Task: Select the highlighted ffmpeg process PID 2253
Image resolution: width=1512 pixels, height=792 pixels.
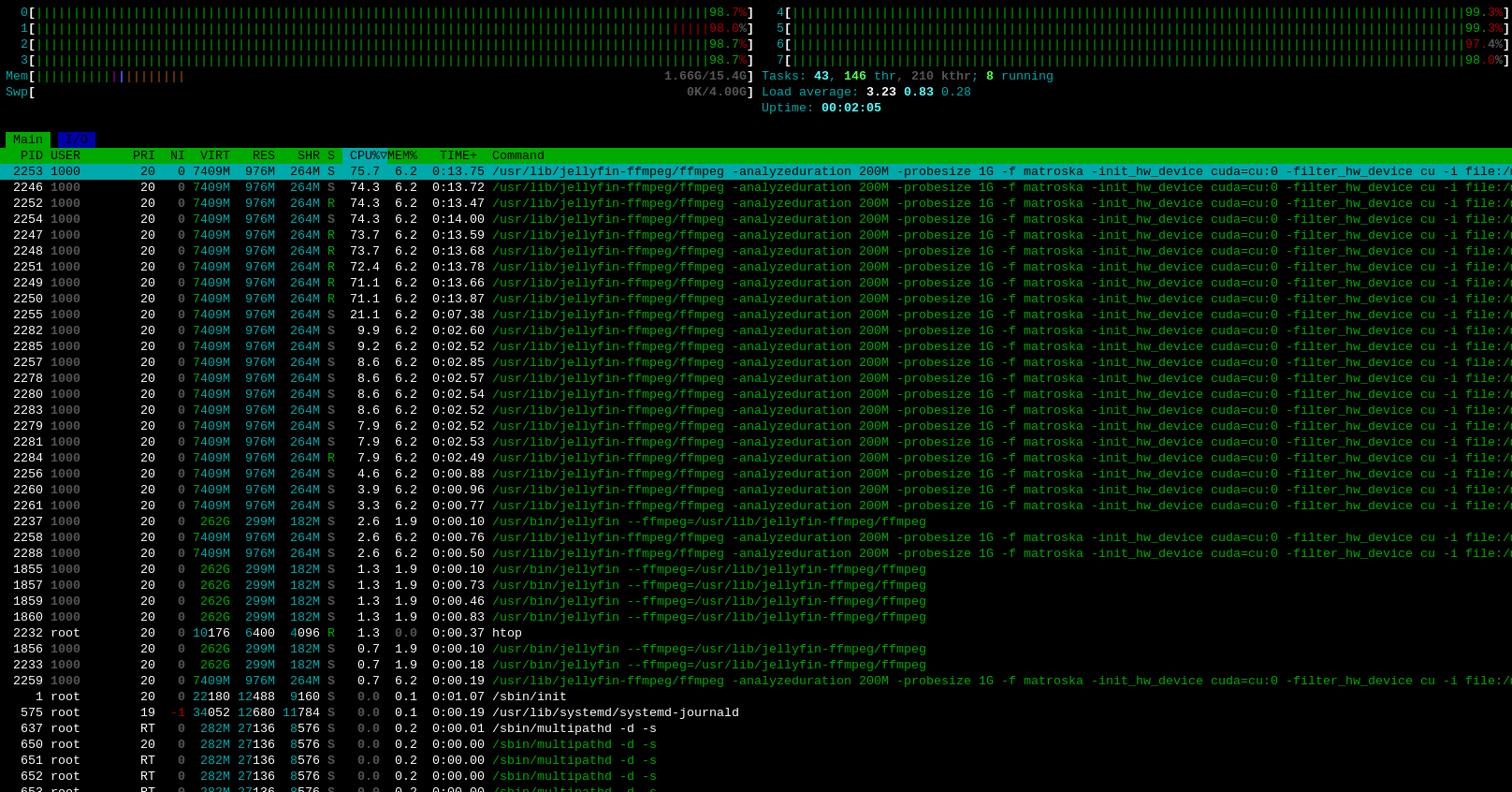Action: [x=374, y=171]
